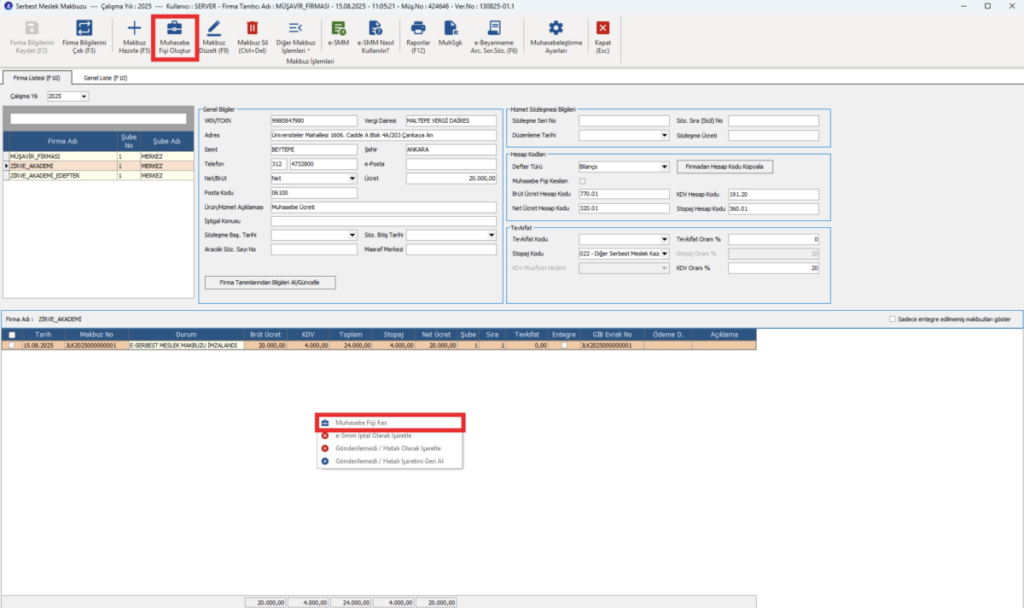The width and height of the screenshot is (1024, 608).
Task: Click the Durum column header
Action: tap(186, 334)
